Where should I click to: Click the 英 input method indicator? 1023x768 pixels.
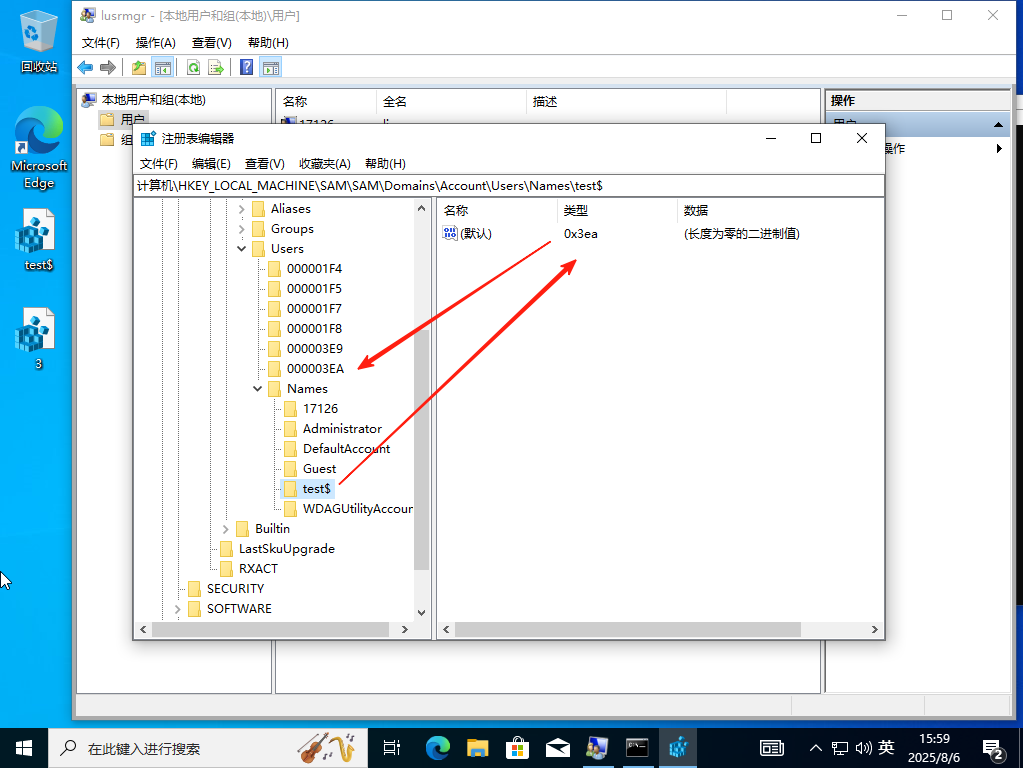[886, 748]
